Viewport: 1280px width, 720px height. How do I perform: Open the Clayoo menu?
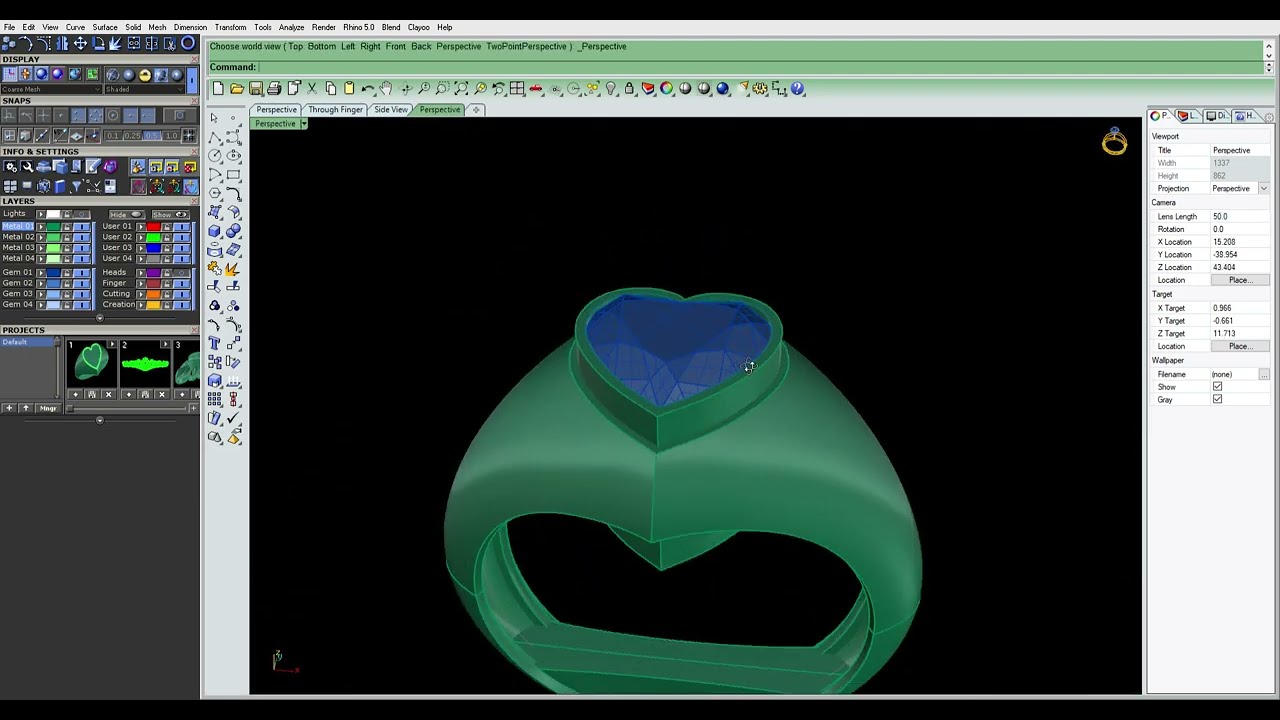pos(418,27)
